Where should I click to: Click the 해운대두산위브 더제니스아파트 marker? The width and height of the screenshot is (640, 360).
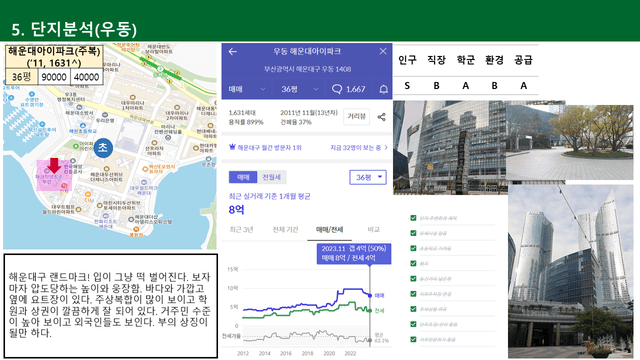click(106, 169)
